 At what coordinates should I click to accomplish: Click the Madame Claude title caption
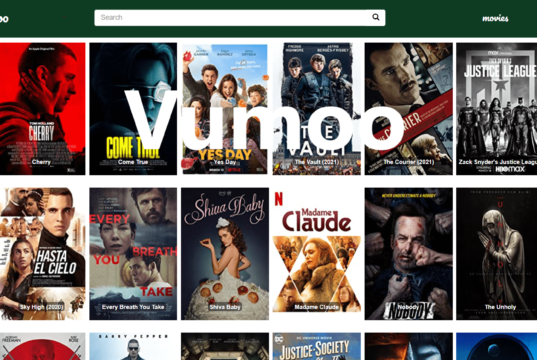tap(316, 307)
